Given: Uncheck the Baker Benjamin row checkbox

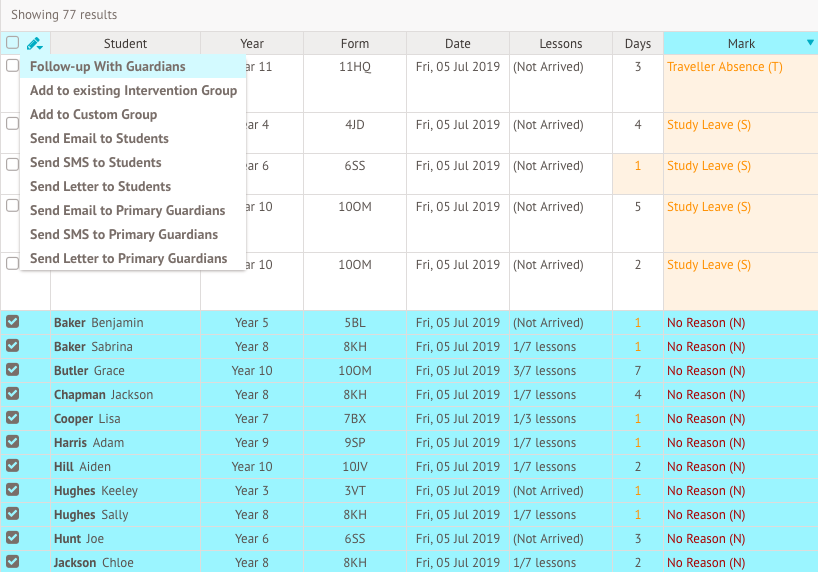Looking at the screenshot, I should (12, 323).
